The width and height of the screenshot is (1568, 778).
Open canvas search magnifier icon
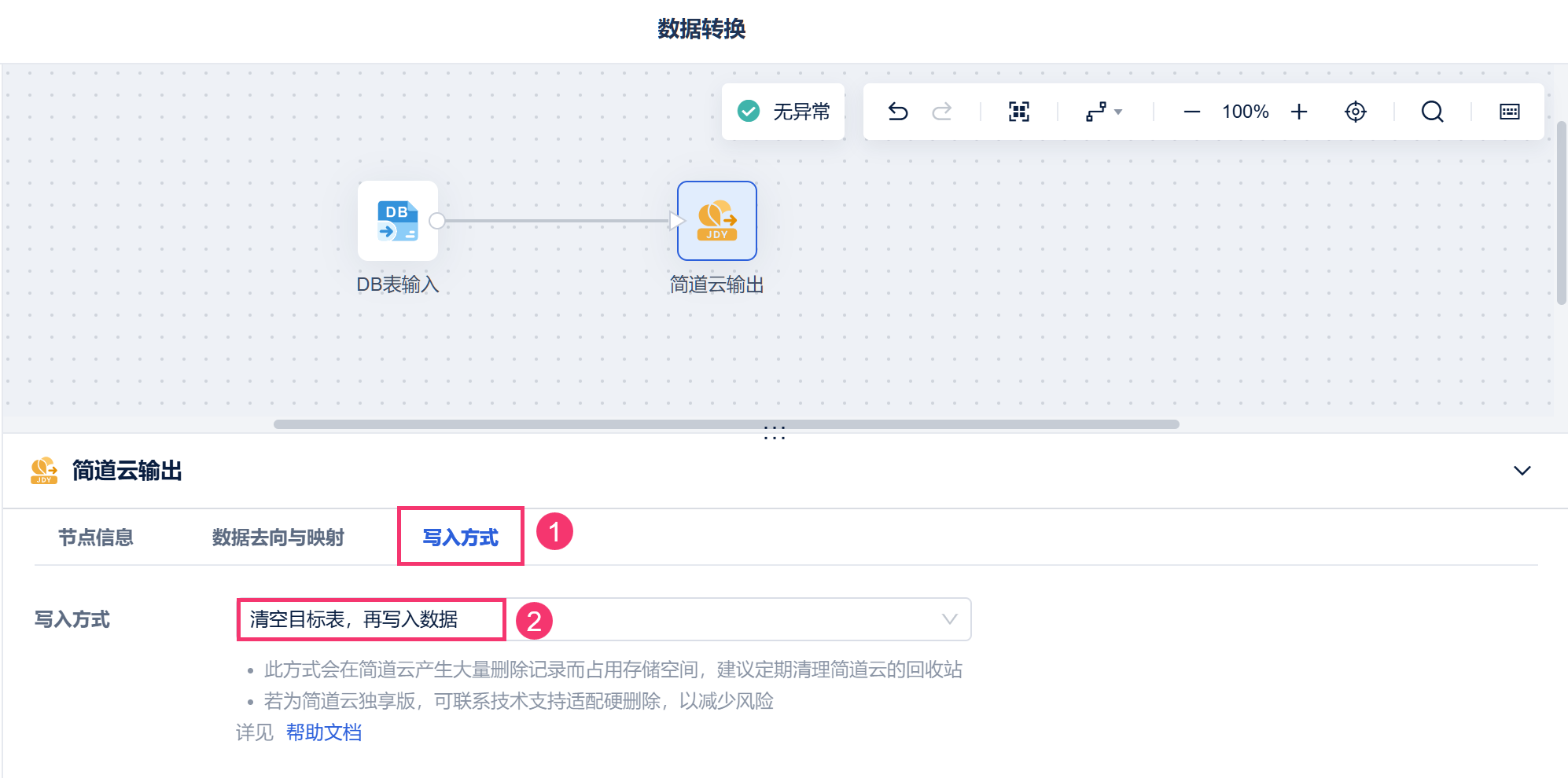[1433, 112]
